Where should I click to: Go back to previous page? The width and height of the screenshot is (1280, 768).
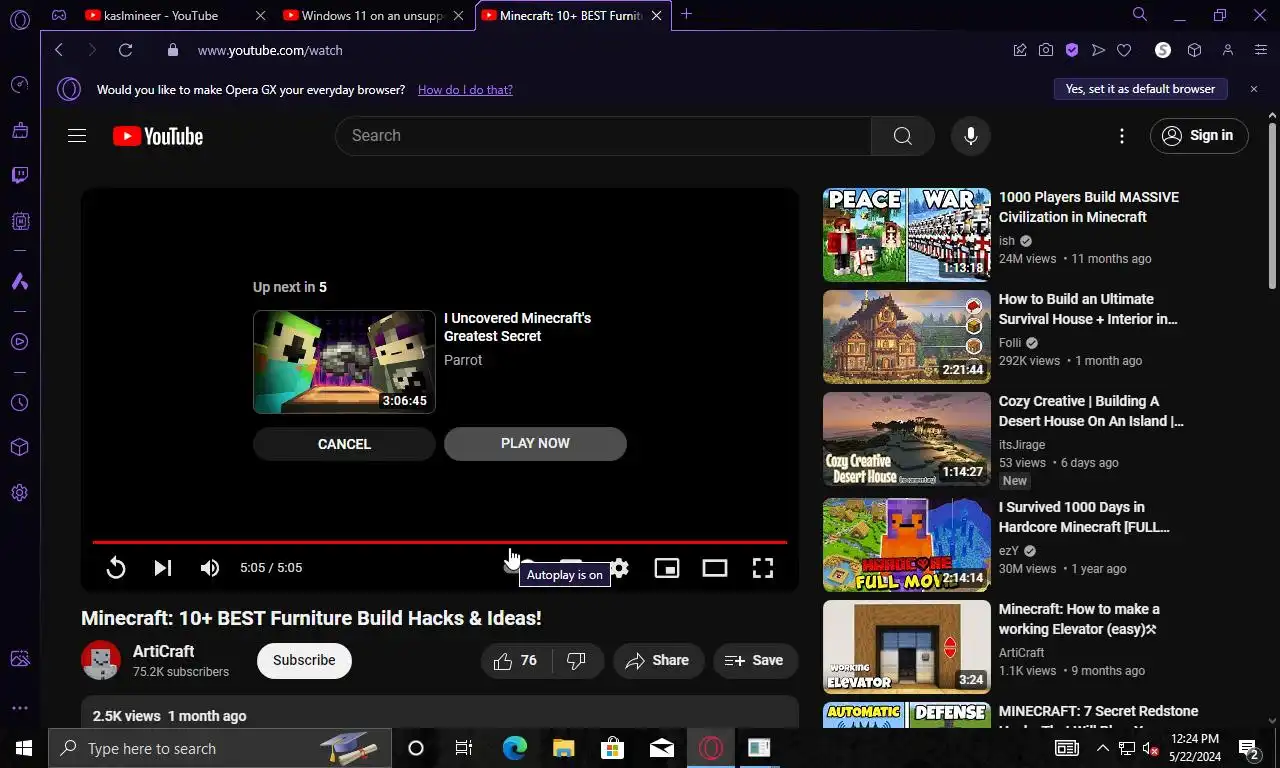[x=59, y=50]
